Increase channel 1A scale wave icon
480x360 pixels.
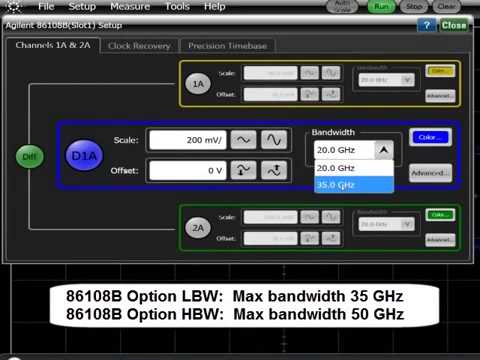331,73
